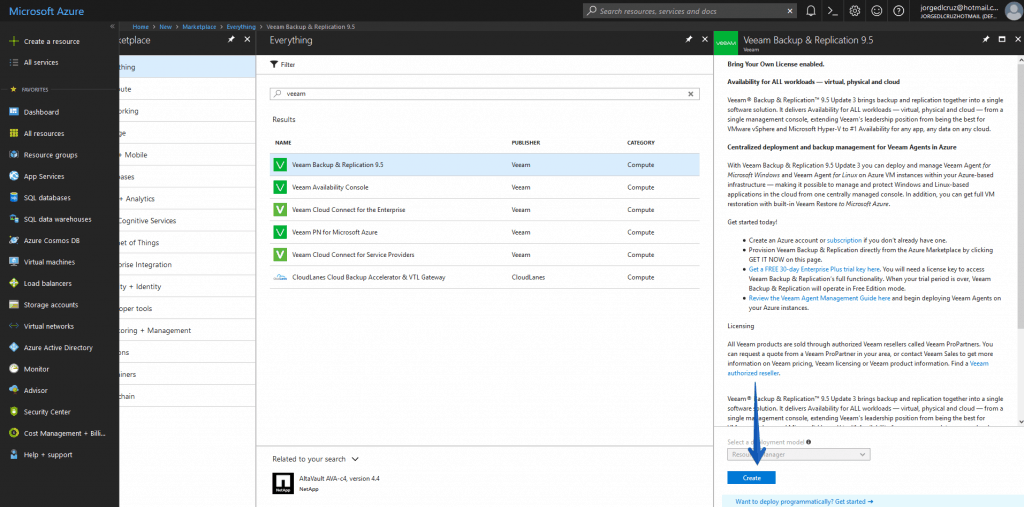The height and width of the screenshot is (507, 1024).
Task: Clear the veeam search text with the X
Action: pos(691,94)
